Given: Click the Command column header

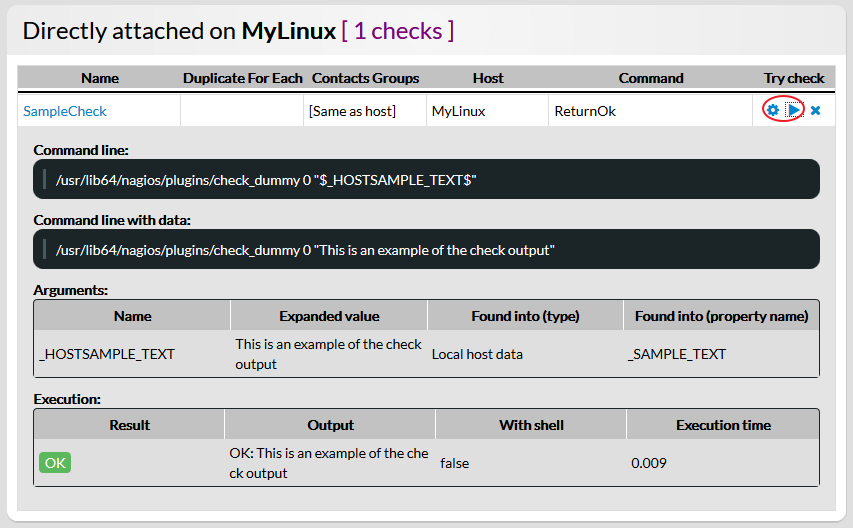Looking at the screenshot, I should pyautogui.click(x=651, y=78).
